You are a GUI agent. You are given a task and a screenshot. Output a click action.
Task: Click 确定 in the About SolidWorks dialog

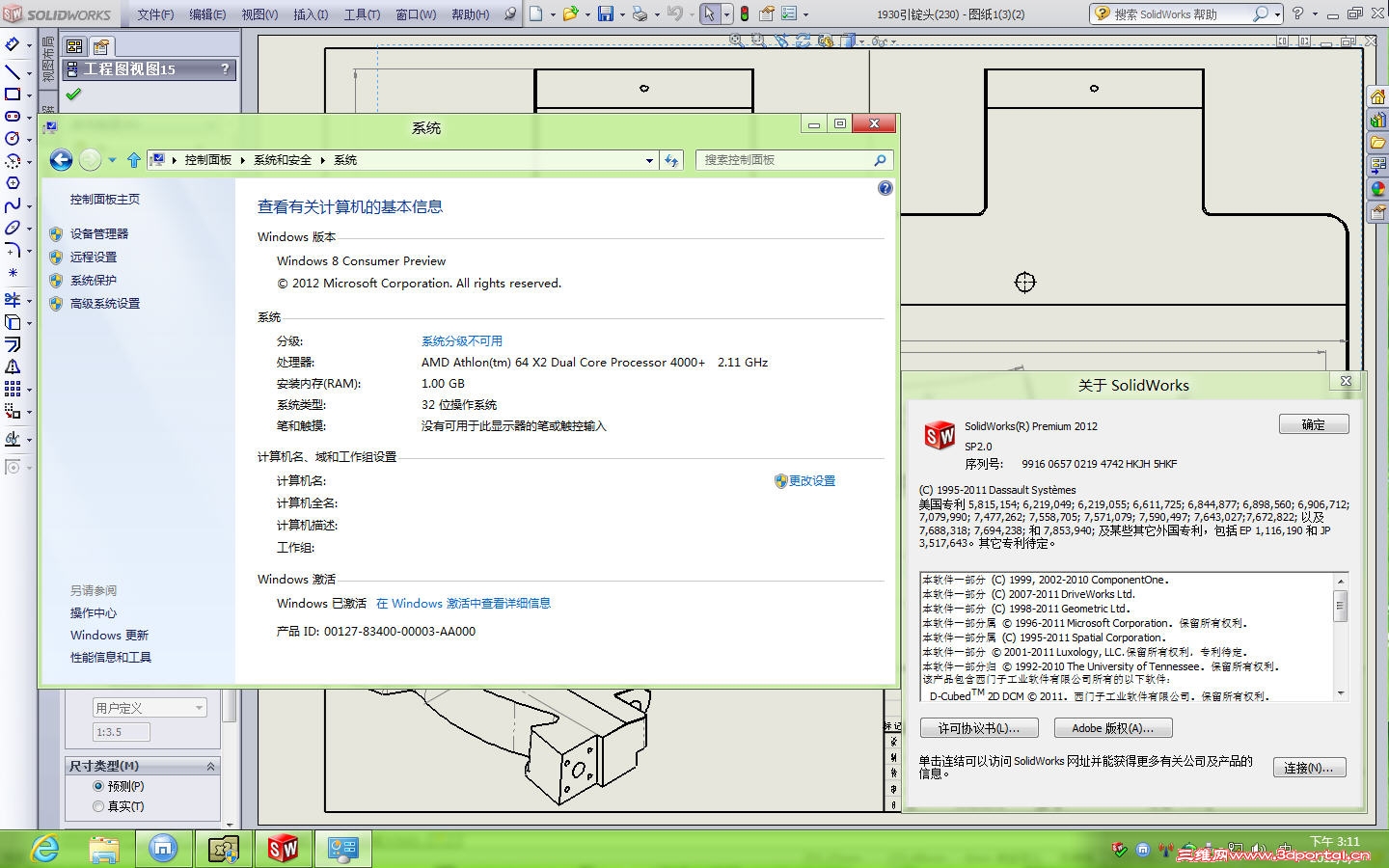coord(1314,424)
